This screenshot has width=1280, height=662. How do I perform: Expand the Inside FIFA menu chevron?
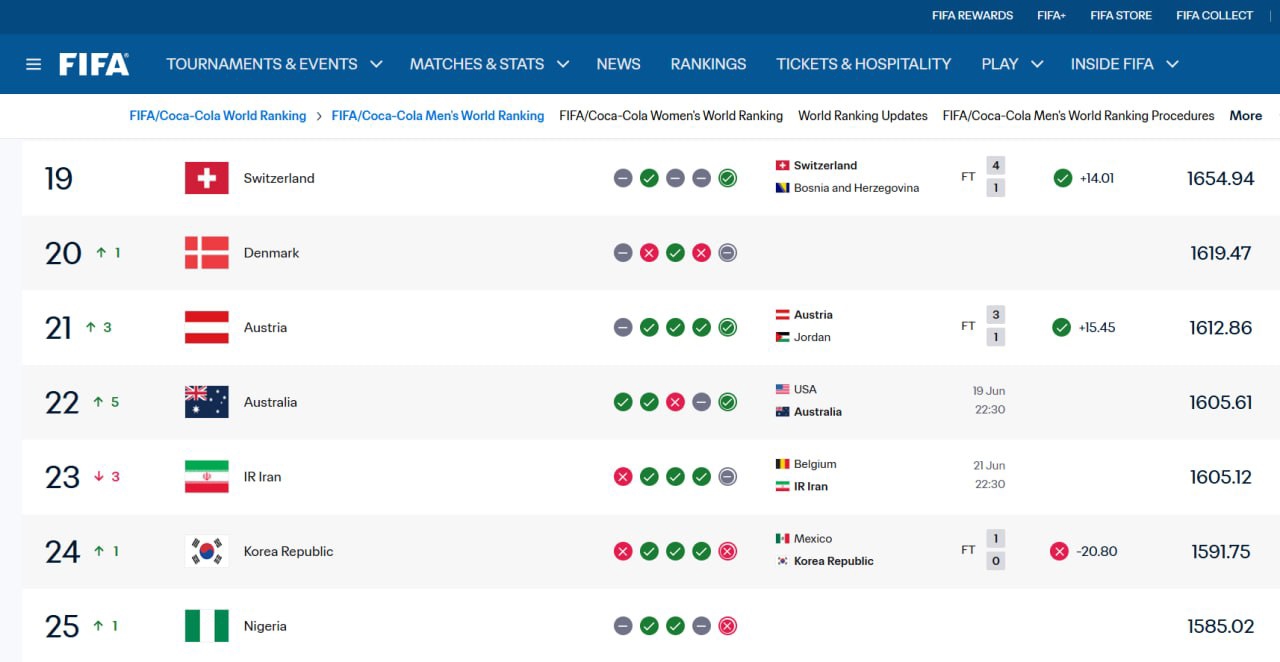pos(1172,64)
